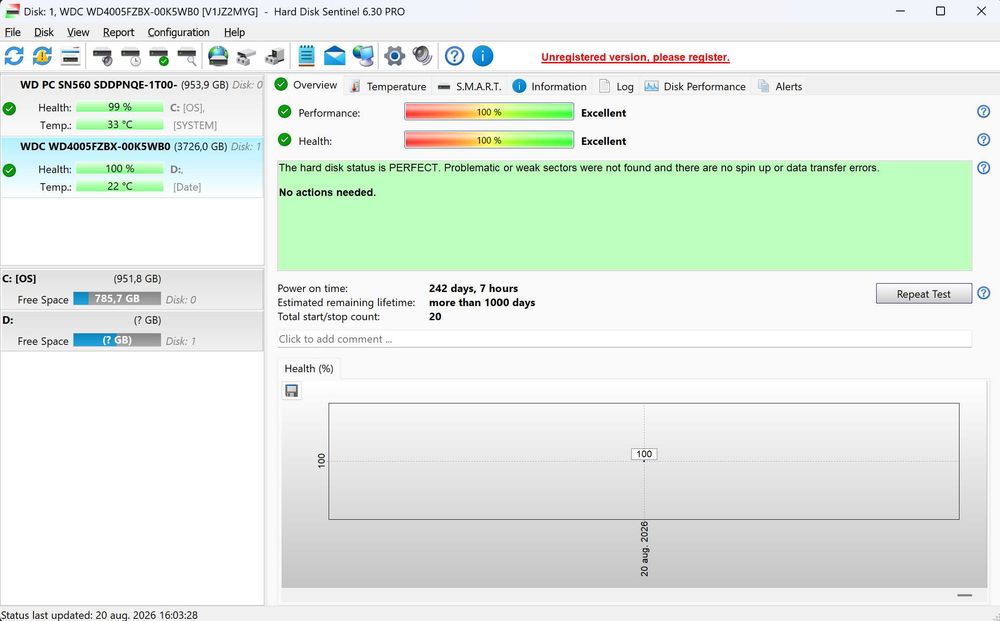Open the View menu
Viewport: 1000px width, 621px height.
(x=78, y=32)
